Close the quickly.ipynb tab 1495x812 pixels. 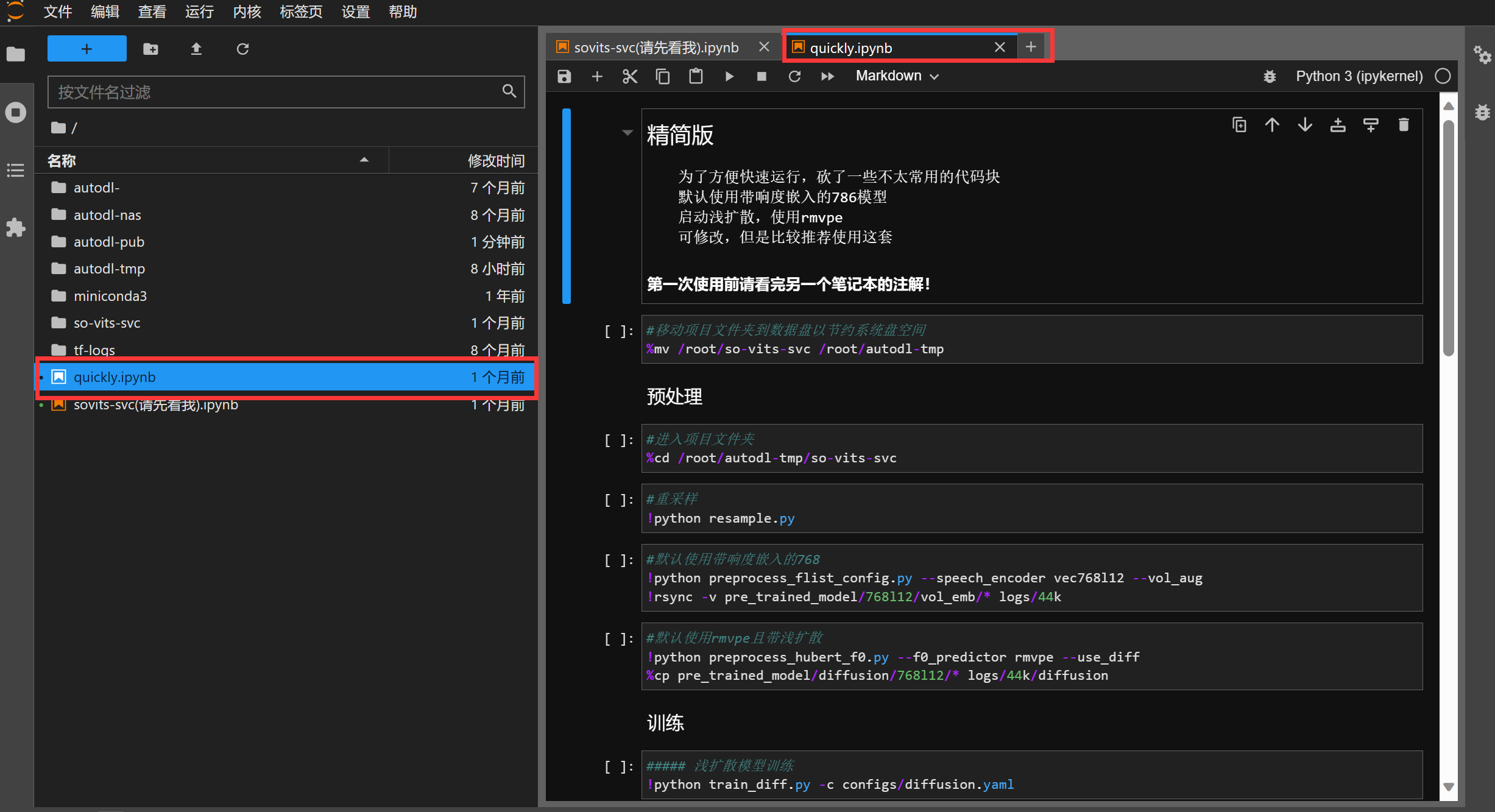click(1000, 47)
